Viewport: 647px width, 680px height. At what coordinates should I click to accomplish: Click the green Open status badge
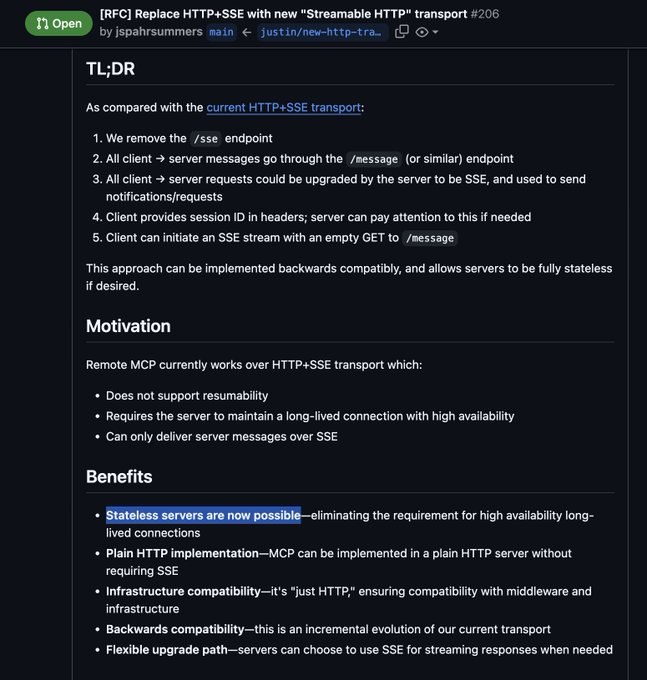(59, 23)
